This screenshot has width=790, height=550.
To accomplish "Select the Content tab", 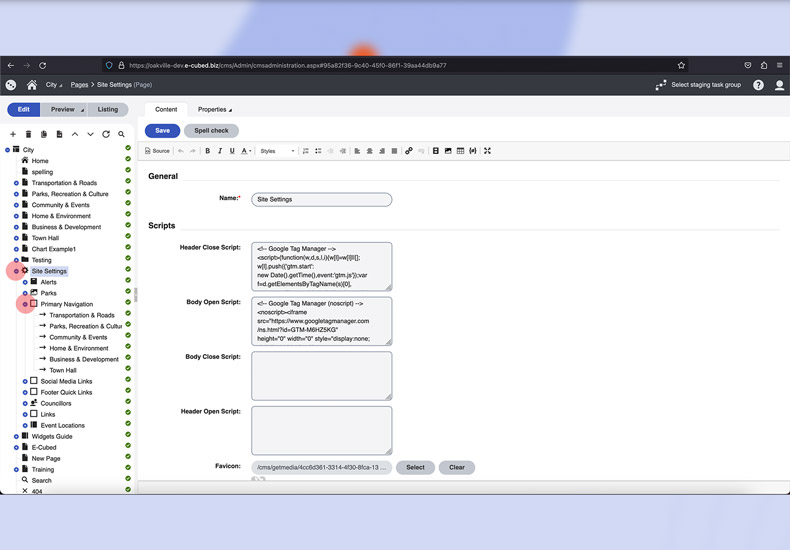I will (x=166, y=110).
